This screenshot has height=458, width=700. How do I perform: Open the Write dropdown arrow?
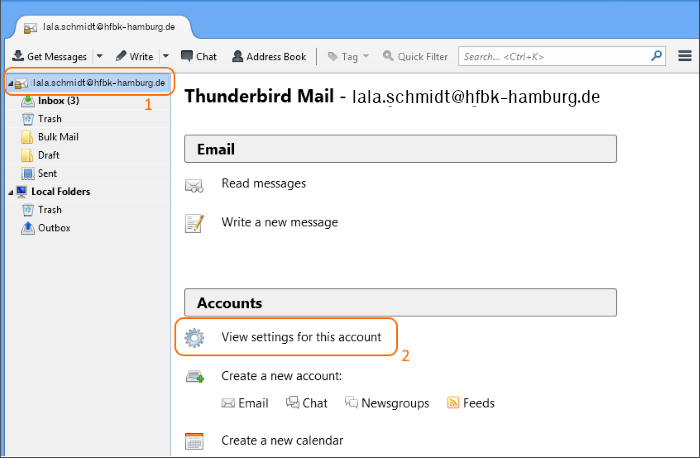tap(165, 57)
